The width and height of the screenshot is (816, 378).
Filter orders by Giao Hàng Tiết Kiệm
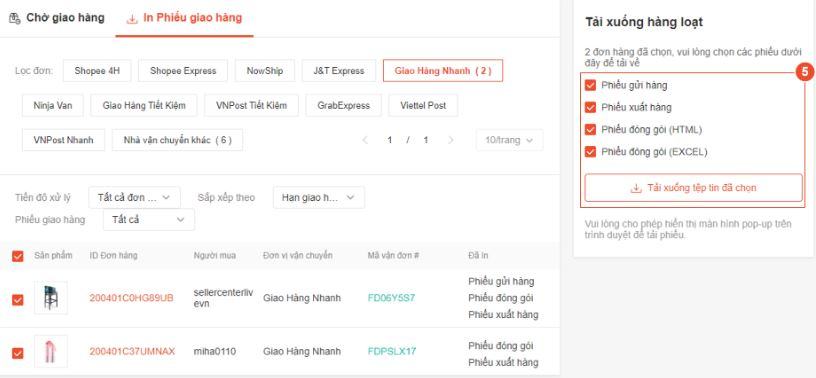tap(144, 106)
